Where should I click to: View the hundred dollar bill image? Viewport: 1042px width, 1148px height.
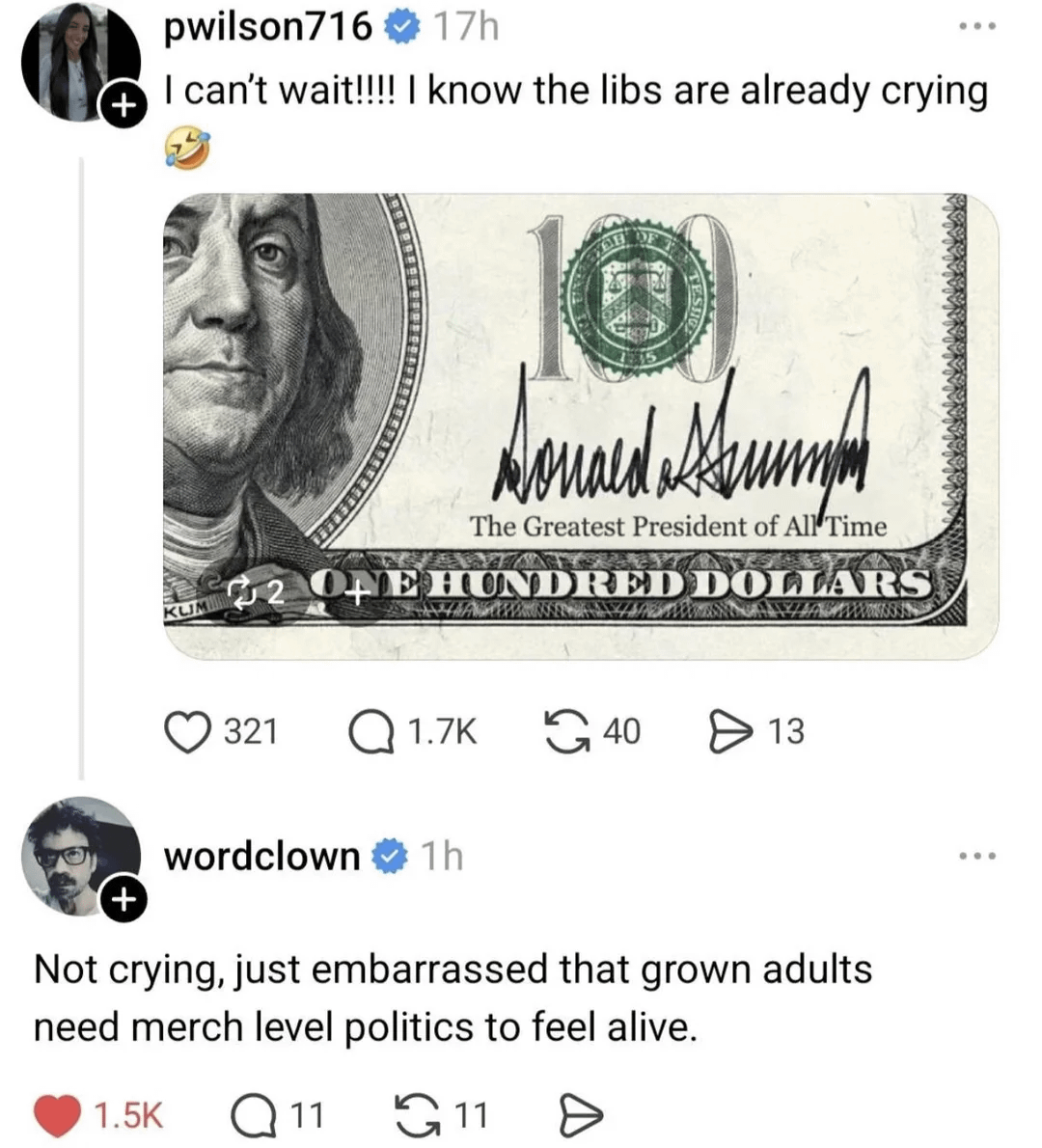click(582, 426)
